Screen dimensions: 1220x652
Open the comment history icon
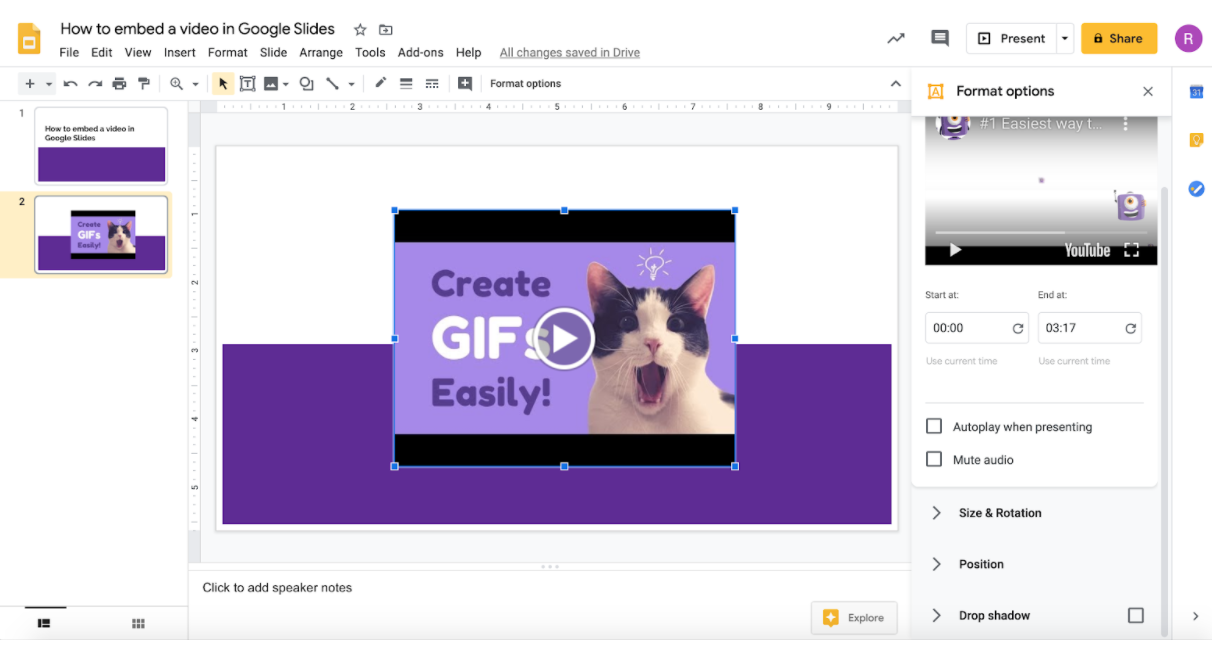tap(939, 38)
